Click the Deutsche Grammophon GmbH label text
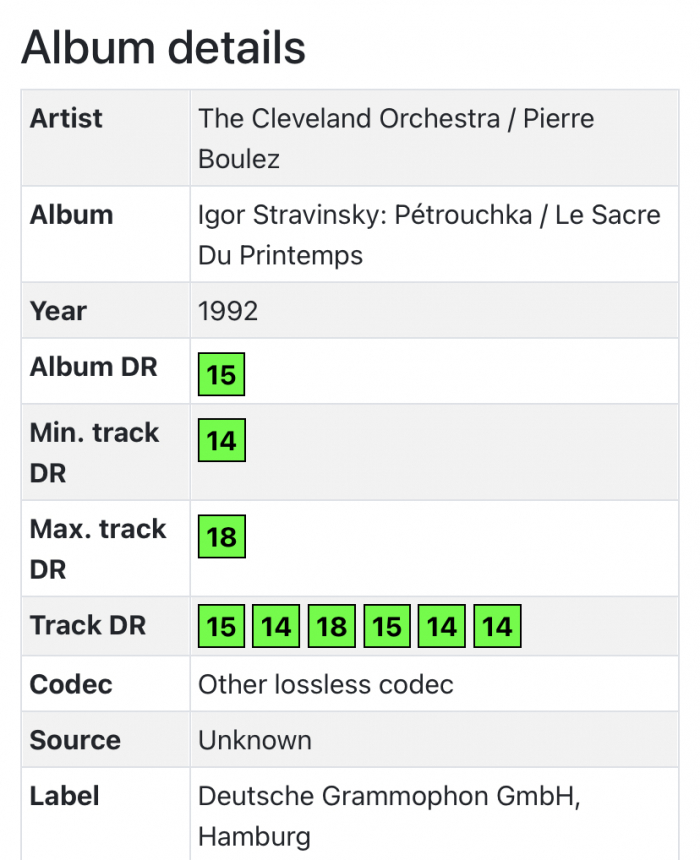Viewport: 700px width, 860px height. pyautogui.click(x=390, y=816)
